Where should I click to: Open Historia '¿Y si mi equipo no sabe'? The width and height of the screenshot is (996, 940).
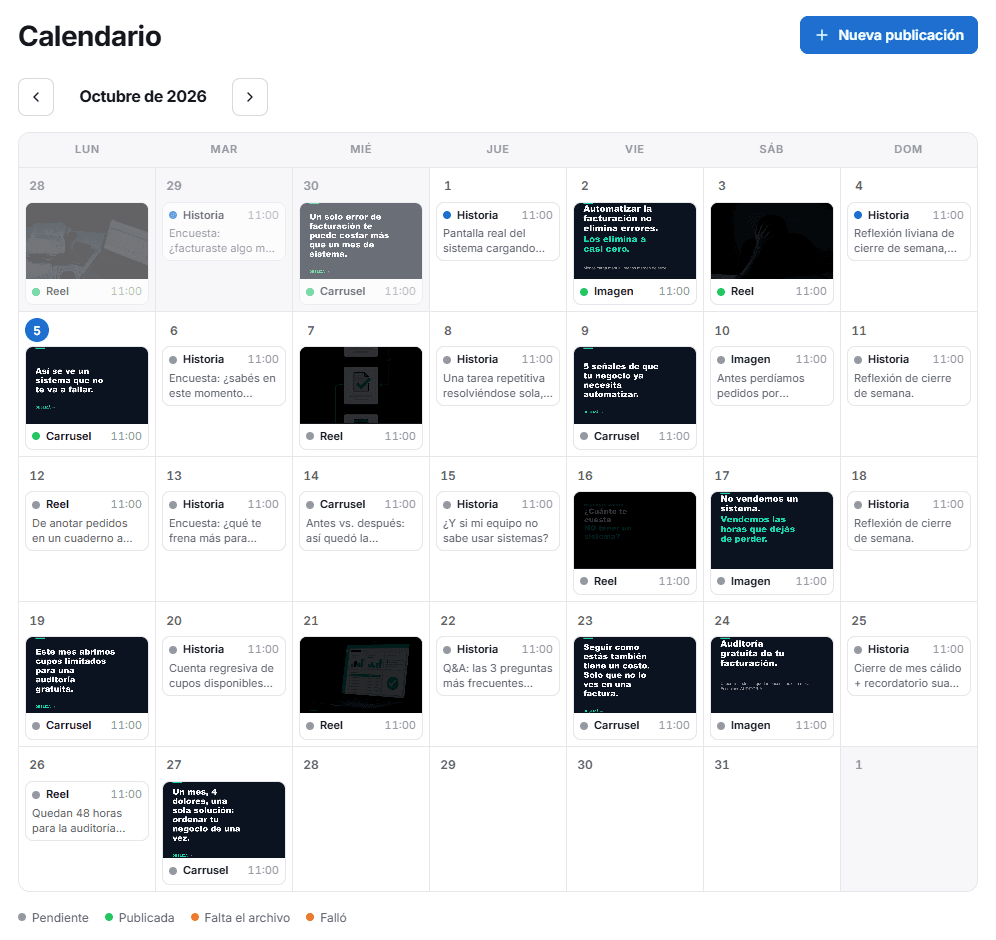(x=498, y=521)
